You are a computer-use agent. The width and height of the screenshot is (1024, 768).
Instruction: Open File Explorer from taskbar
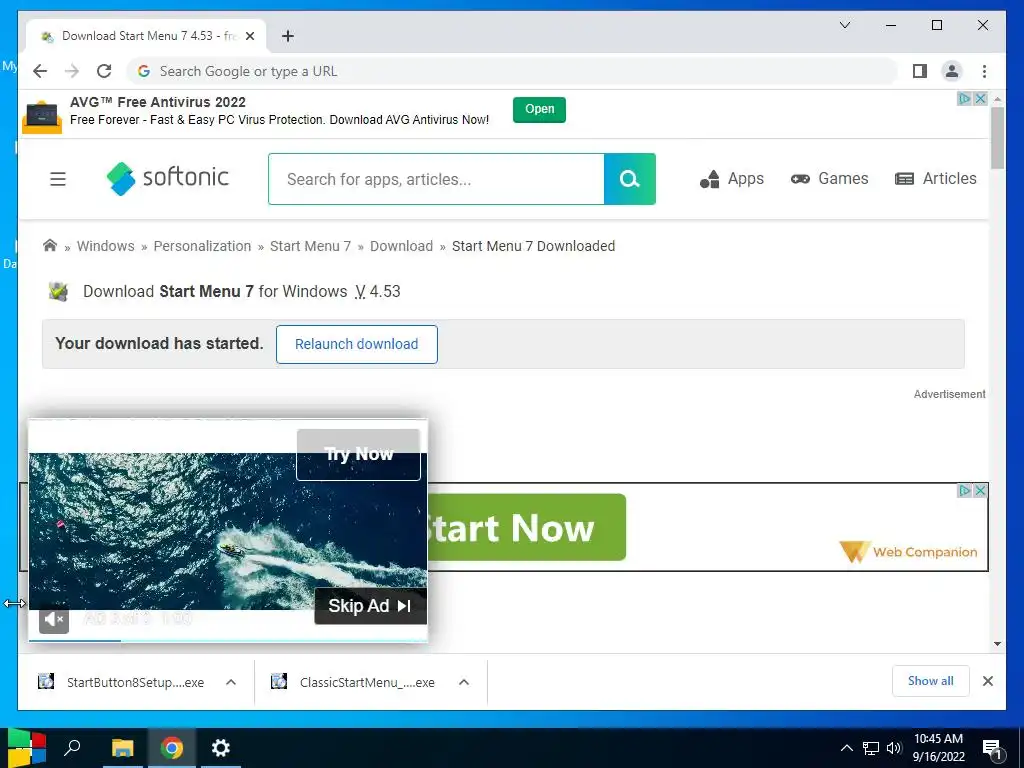tap(122, 748)
